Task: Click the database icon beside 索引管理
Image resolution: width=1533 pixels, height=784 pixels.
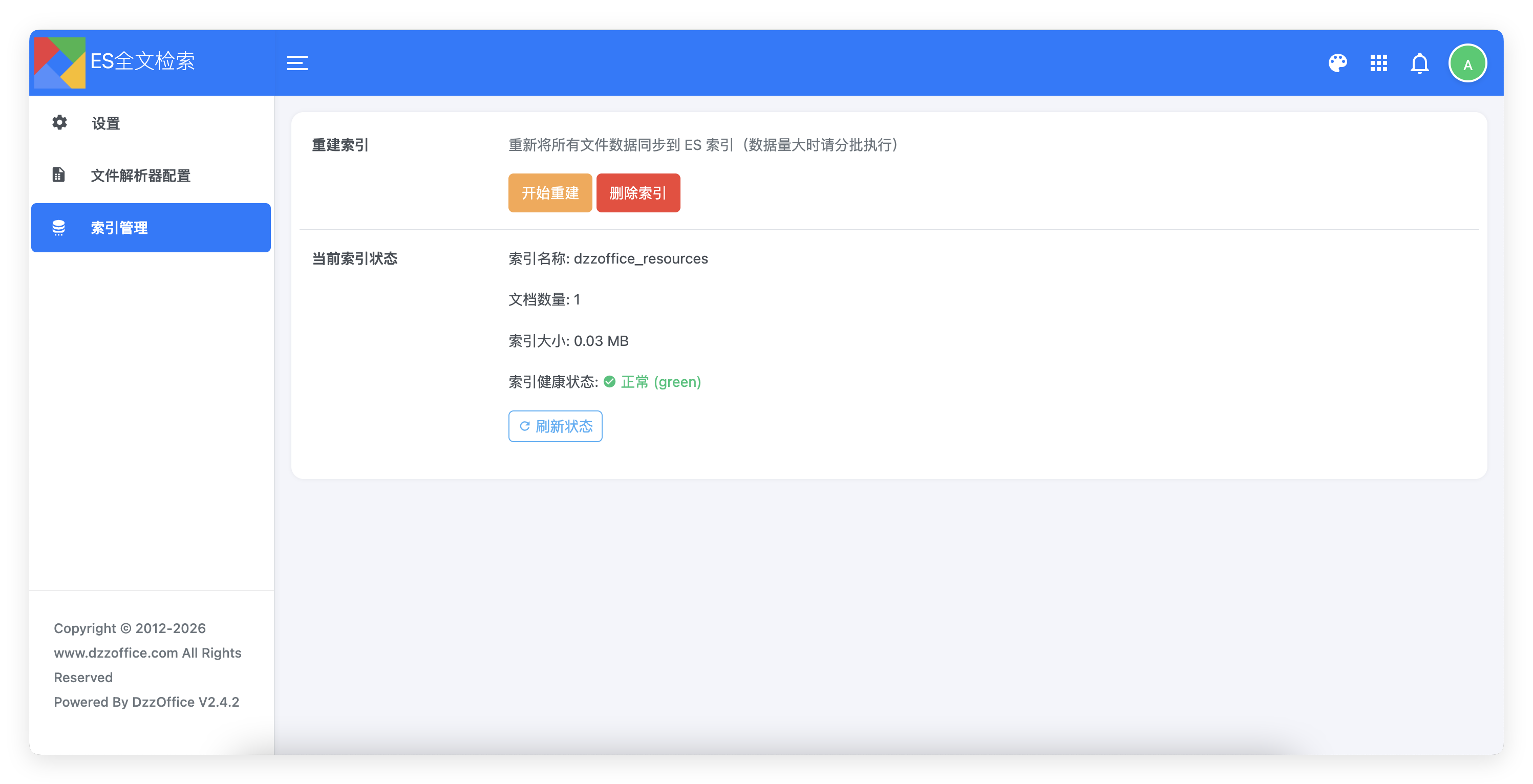Action: (x=58, y=228)
